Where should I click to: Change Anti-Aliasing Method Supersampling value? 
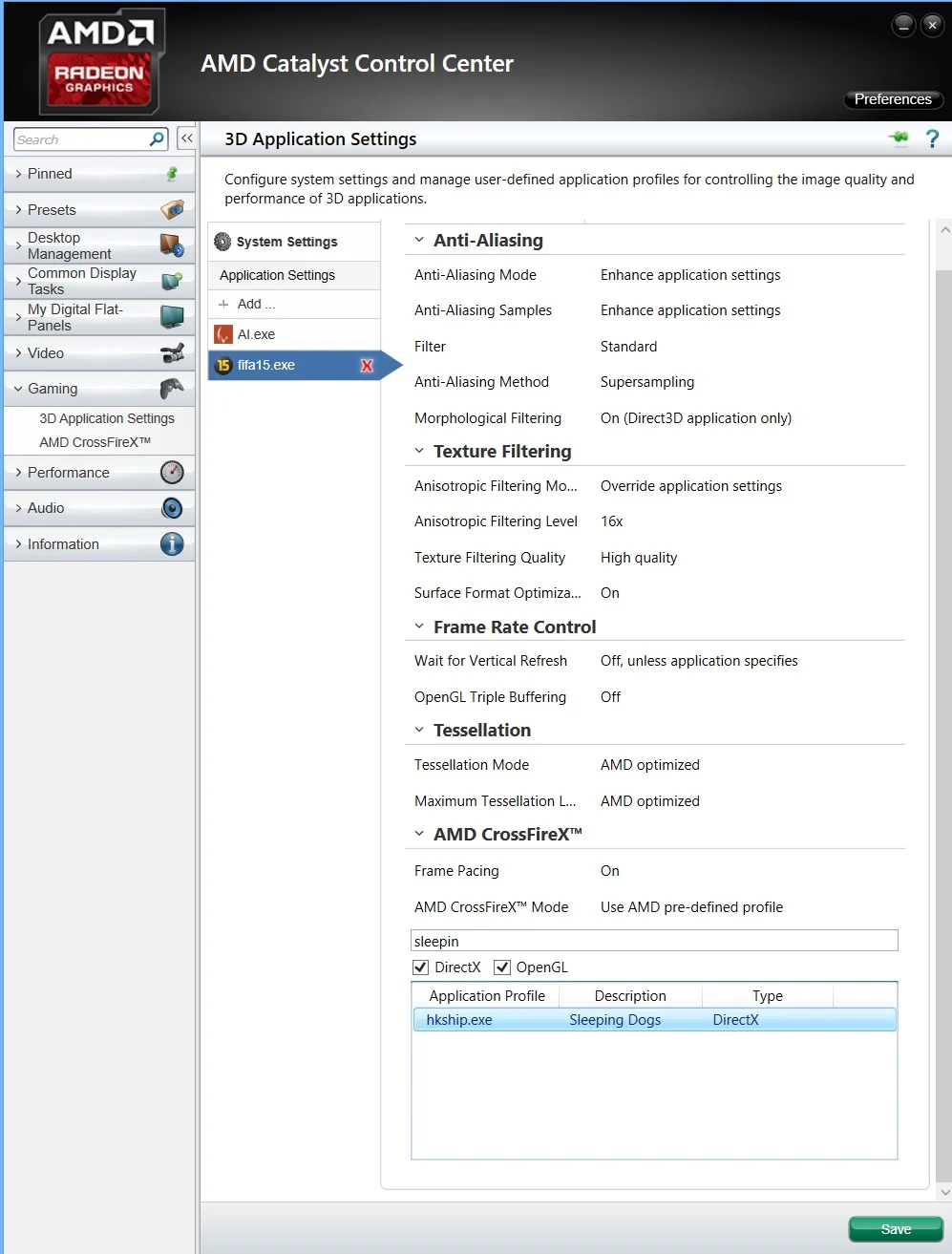click(x=647, y=382)
